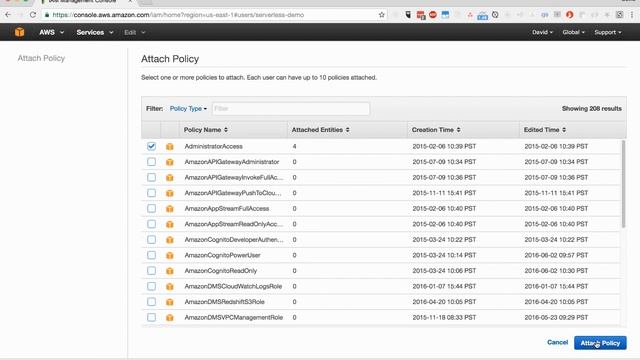Image resolution: width=640 pixels, height=360 pixels.
Task: Tick the AmazonAppStreamFullAccess checkbox
Action: [x=151, y=208]
